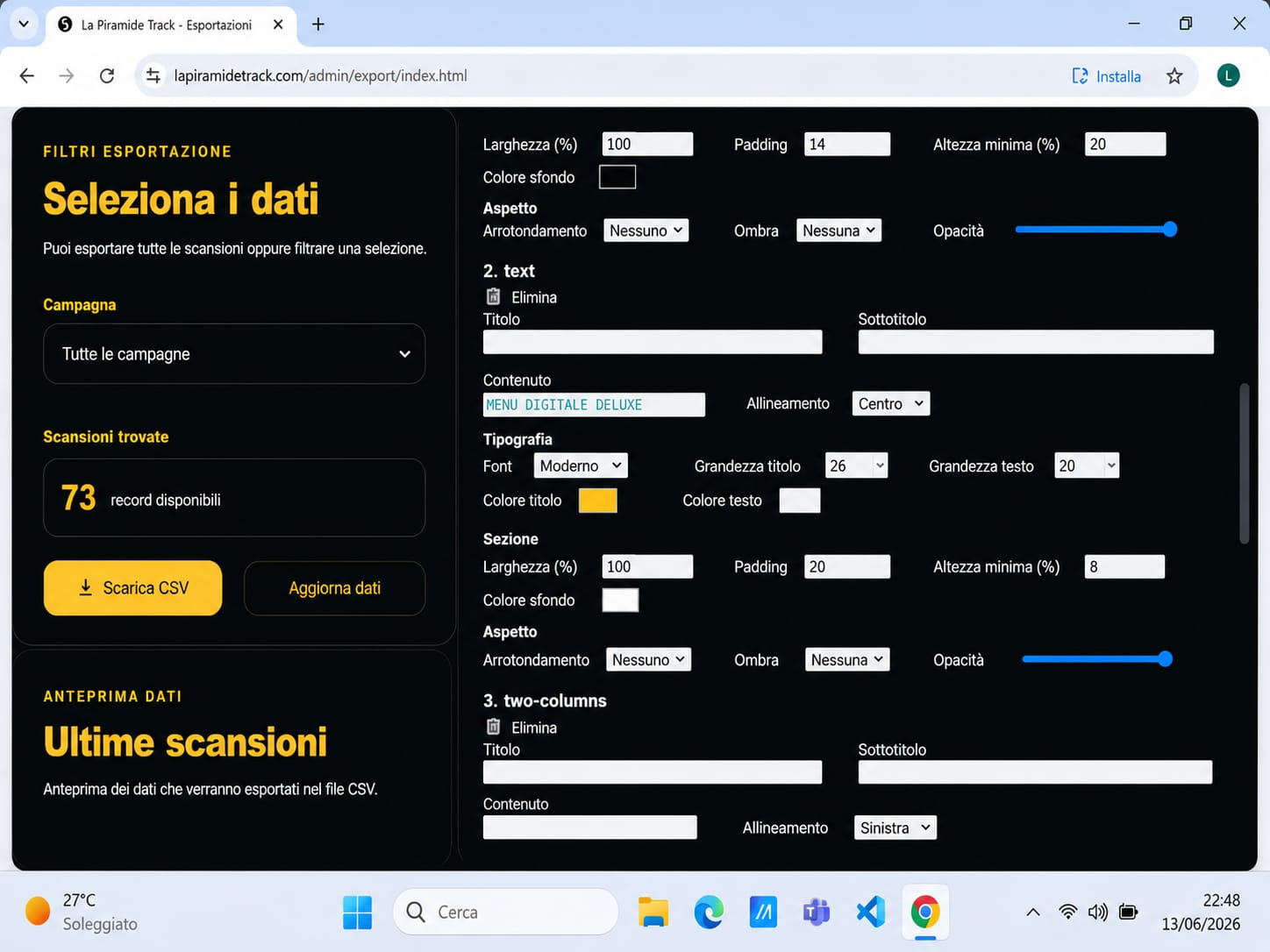
Task: Click the Windows taskbar Cerca search box
Action: click(x=505, y=913)
